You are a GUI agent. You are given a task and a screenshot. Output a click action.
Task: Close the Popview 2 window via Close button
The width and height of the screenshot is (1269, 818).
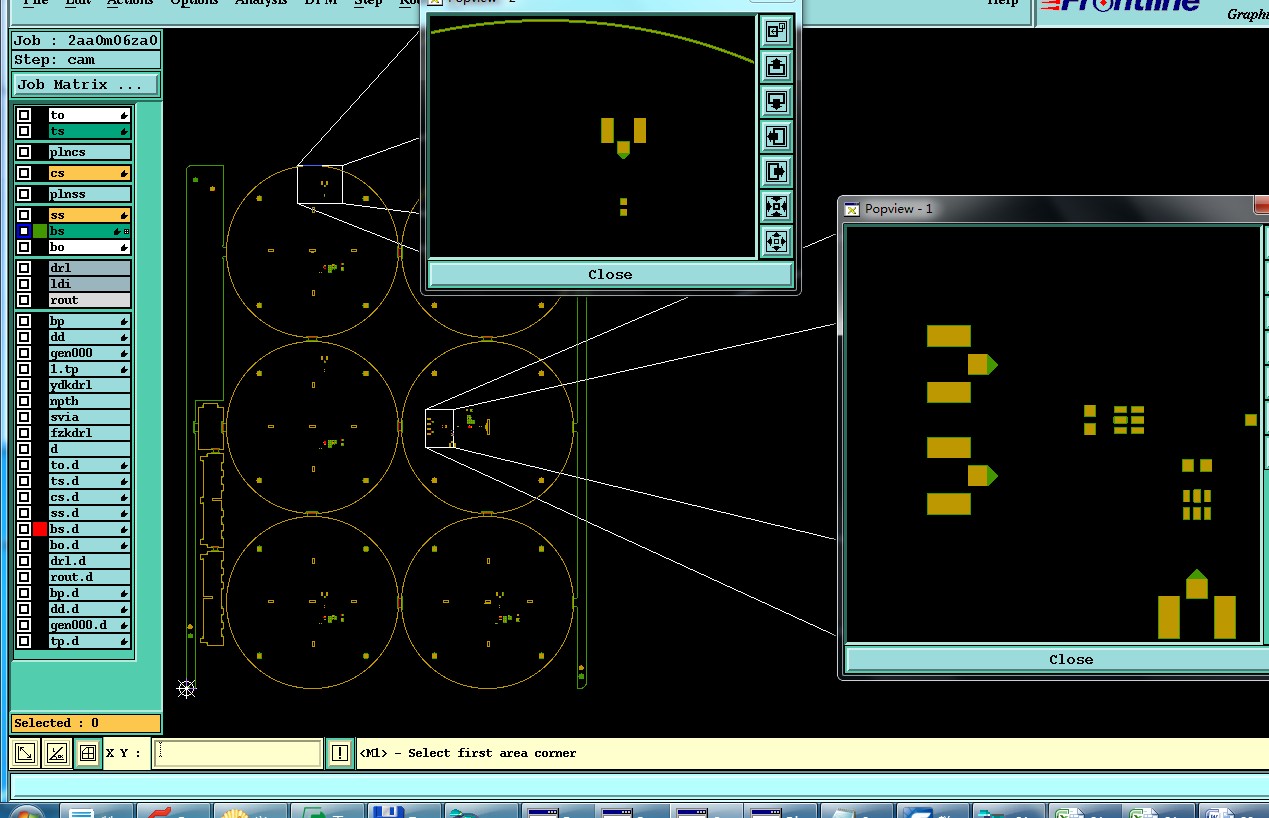point(610,274)
